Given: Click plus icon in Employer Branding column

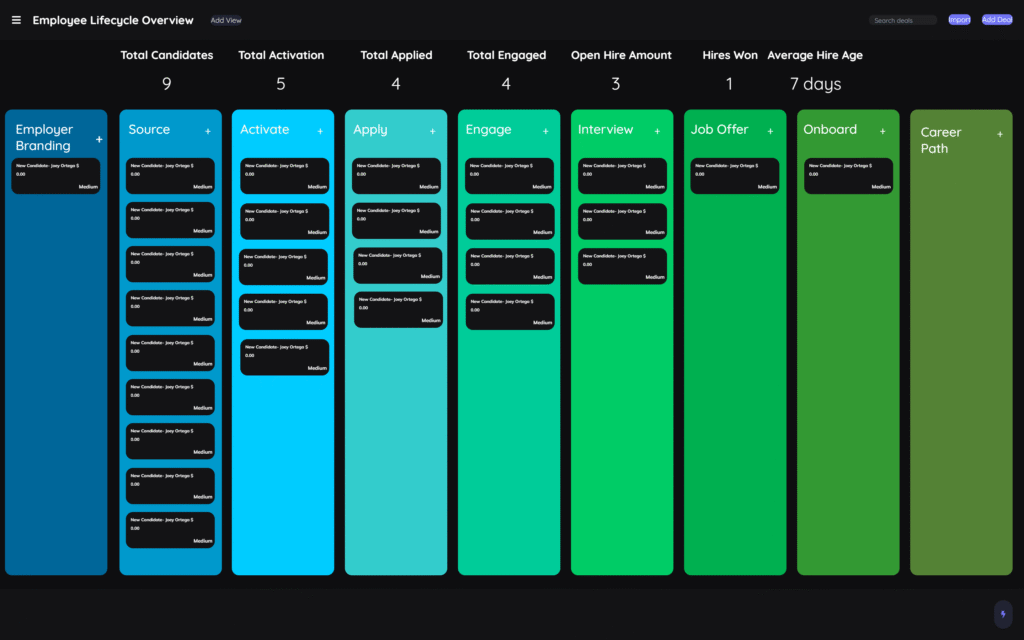Looking at the screenshot, I should [x=99, y=140].
